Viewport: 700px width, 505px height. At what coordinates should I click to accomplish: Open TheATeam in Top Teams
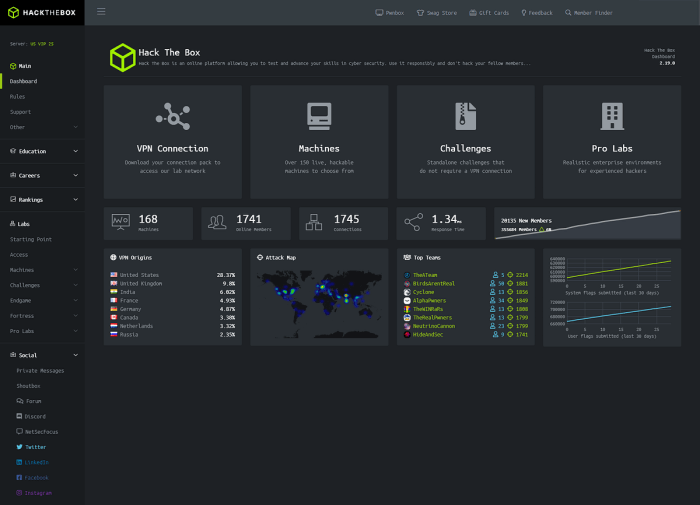click(425, 275)
